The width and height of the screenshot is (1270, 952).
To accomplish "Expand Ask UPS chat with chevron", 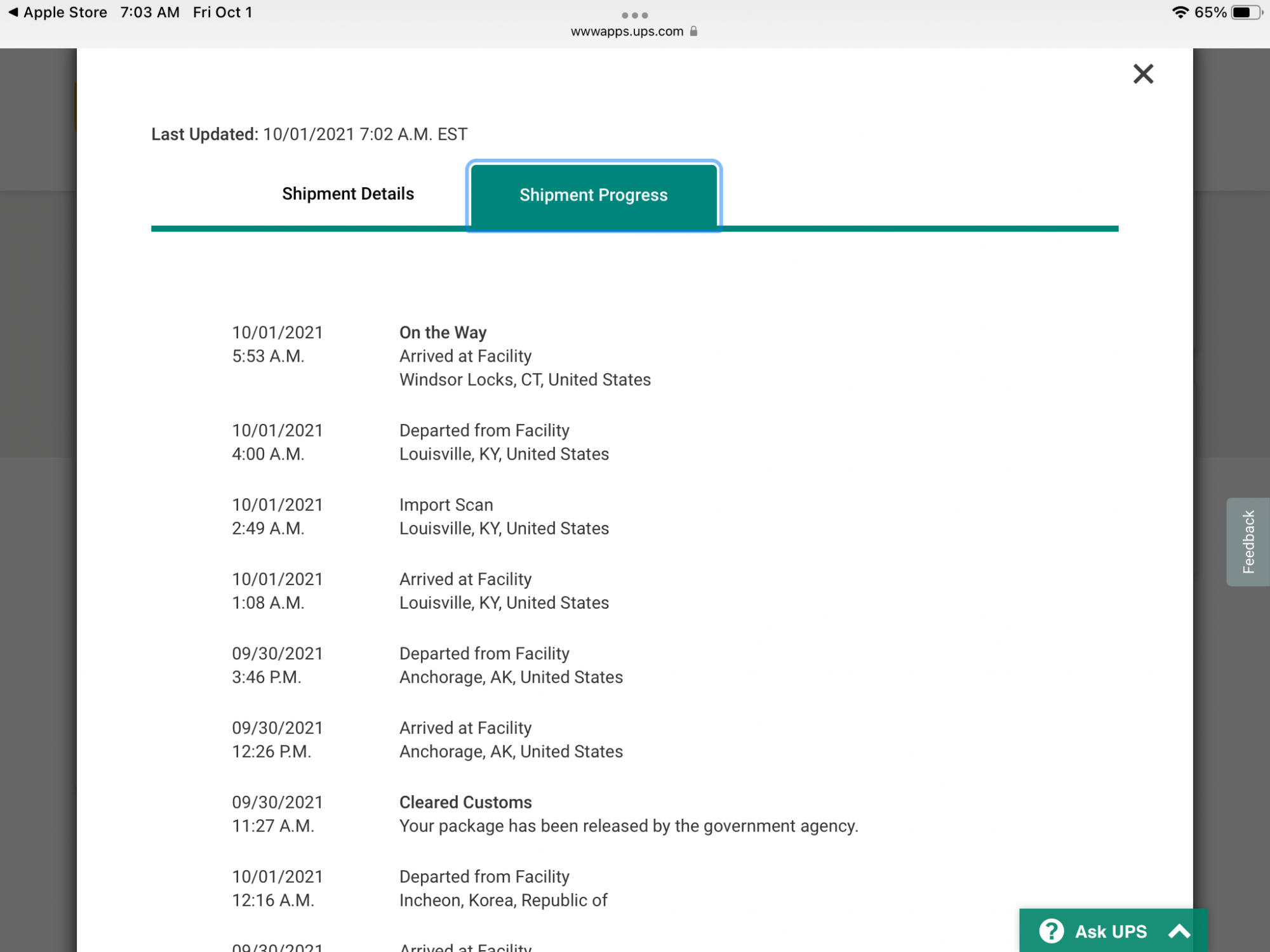I will point(1179,931).
